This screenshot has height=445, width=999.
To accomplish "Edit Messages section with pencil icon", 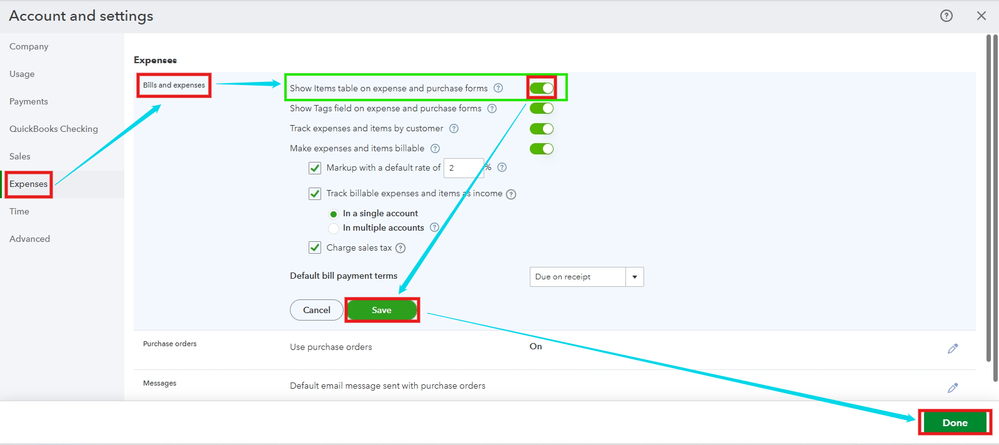I will [952, 388].
